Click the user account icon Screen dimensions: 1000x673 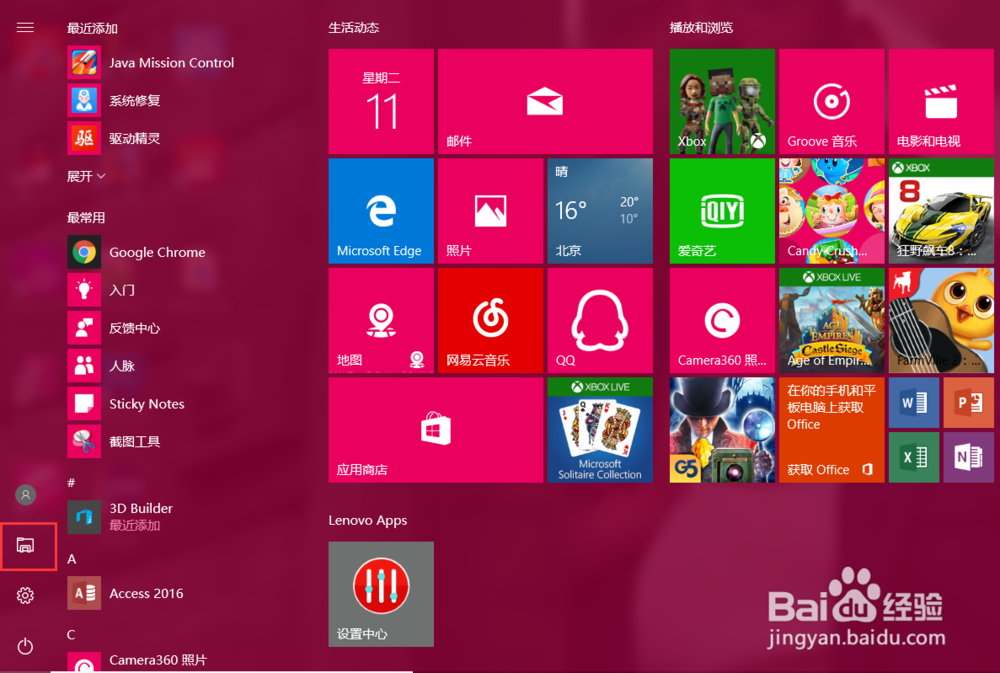26,494
